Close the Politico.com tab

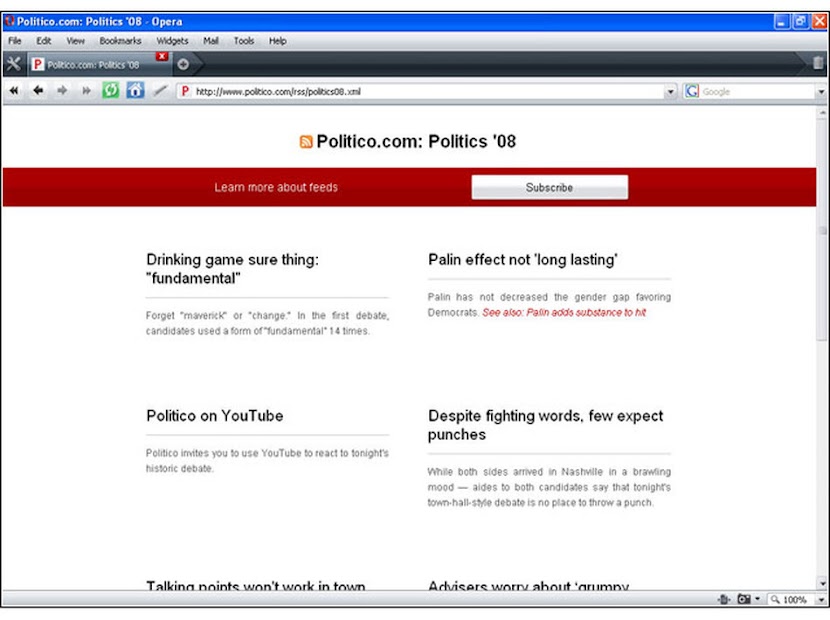[x=162, y=56]
